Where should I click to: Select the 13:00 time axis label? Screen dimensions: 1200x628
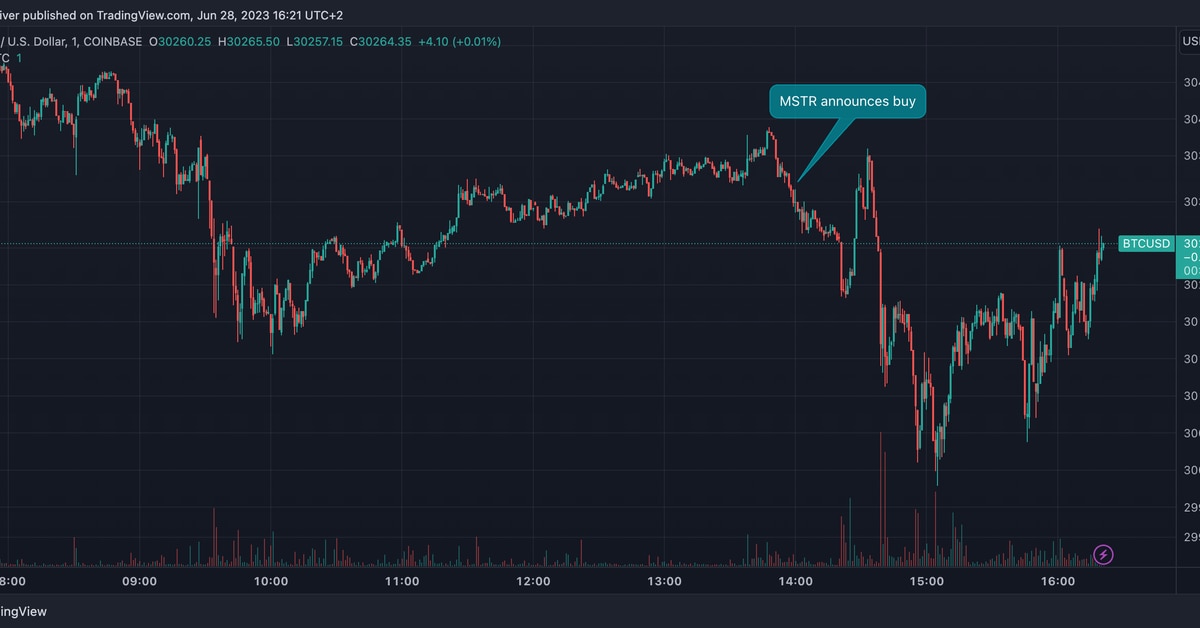665,581
